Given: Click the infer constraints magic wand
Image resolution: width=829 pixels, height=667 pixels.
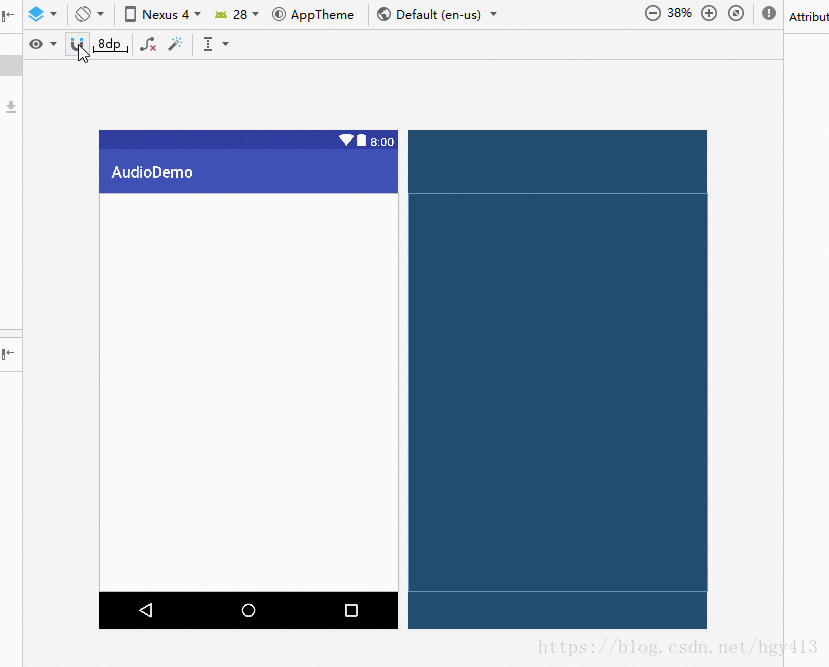Looking at the screenshot, I should 175,44.
